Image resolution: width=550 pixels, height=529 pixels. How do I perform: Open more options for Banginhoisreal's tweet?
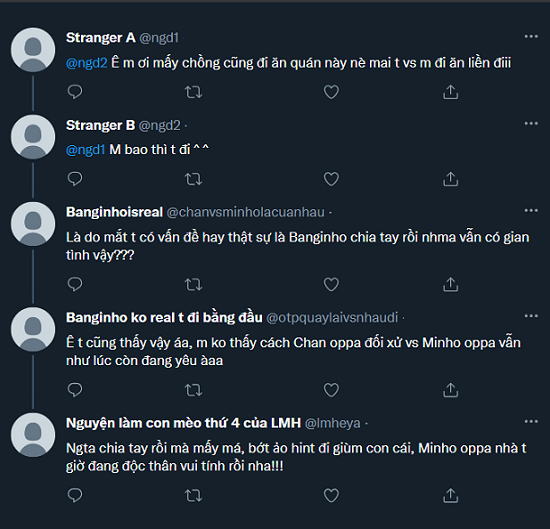pyautogui.click(x=531, y=210)
